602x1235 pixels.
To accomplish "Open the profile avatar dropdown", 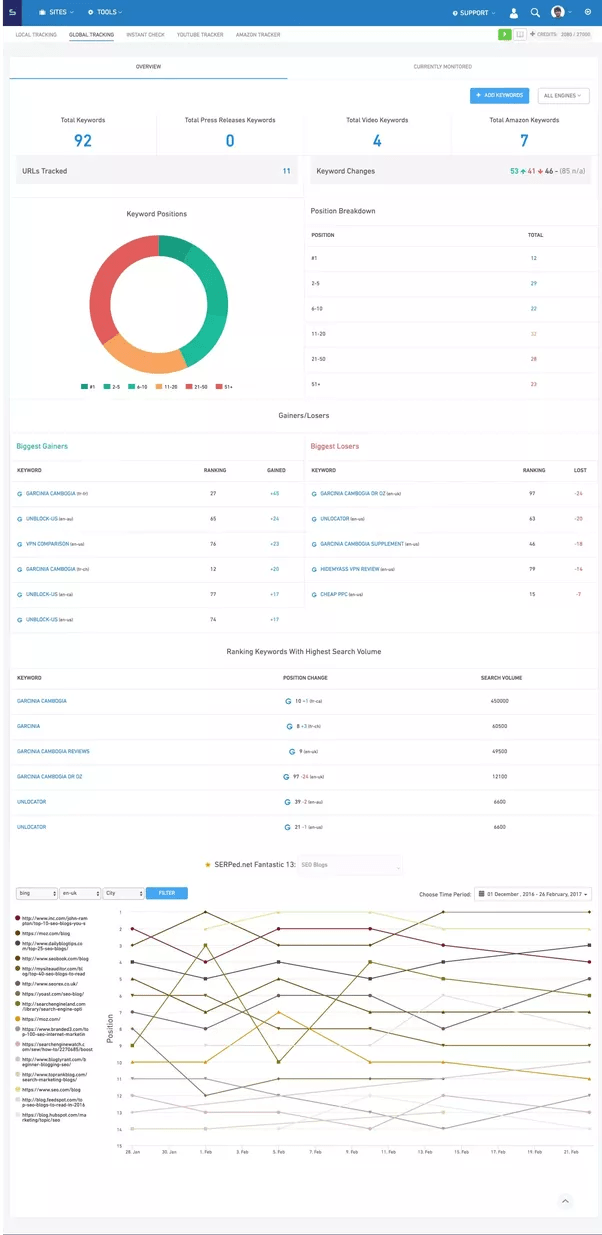I will coord(560,13).
